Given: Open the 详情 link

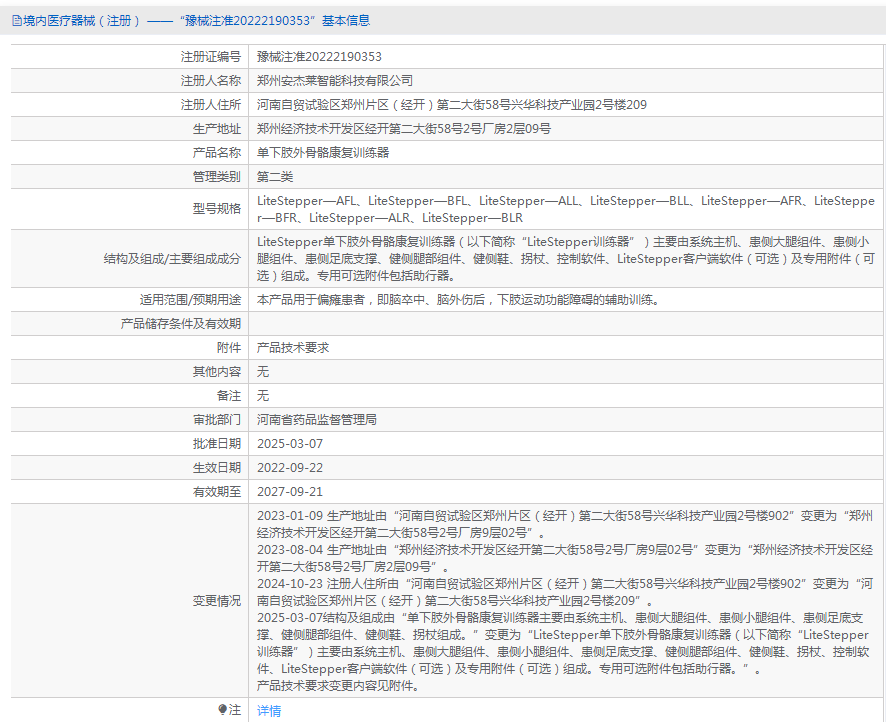Looking at the screenshot, I should coord(269,711).
